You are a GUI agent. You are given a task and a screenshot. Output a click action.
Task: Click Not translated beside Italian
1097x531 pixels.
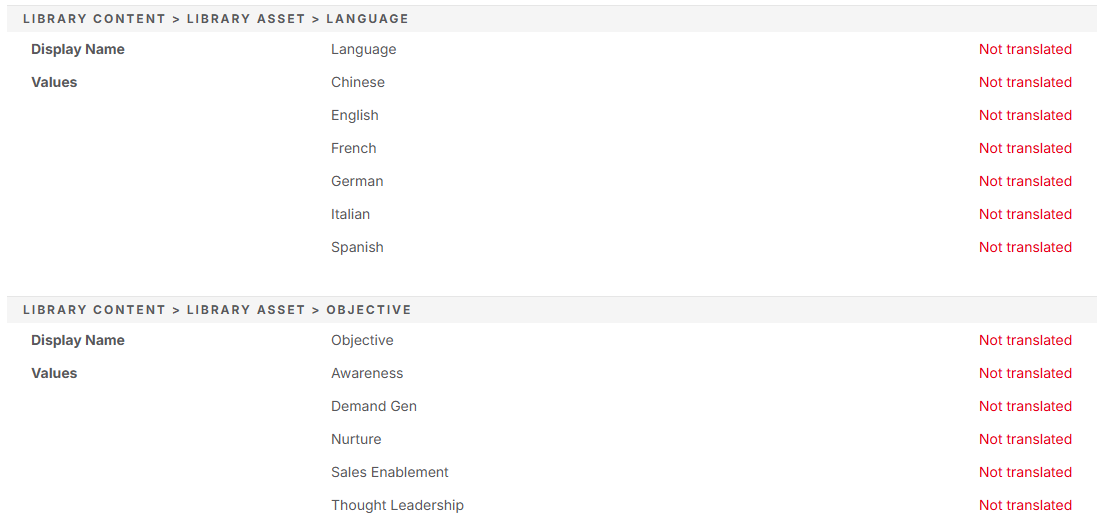tap(1025, 213)
